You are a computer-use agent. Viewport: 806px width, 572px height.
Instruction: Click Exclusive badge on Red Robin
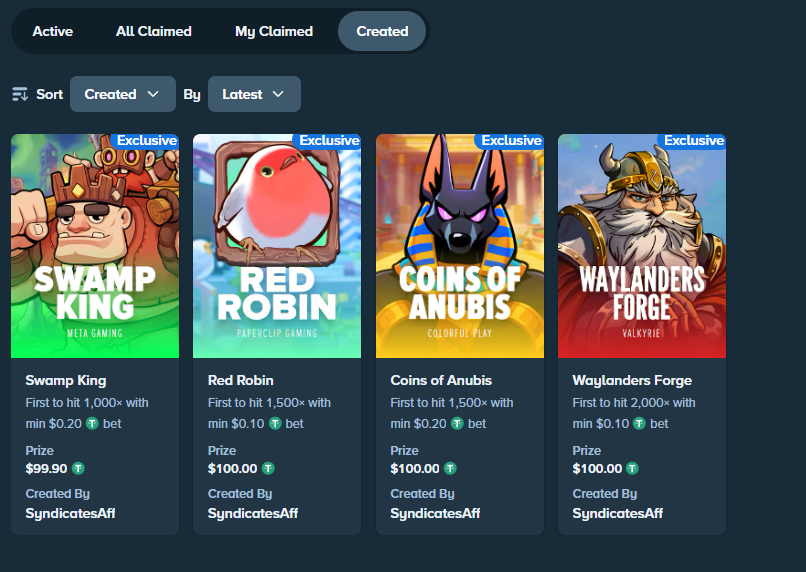click(x=328, y=141)
